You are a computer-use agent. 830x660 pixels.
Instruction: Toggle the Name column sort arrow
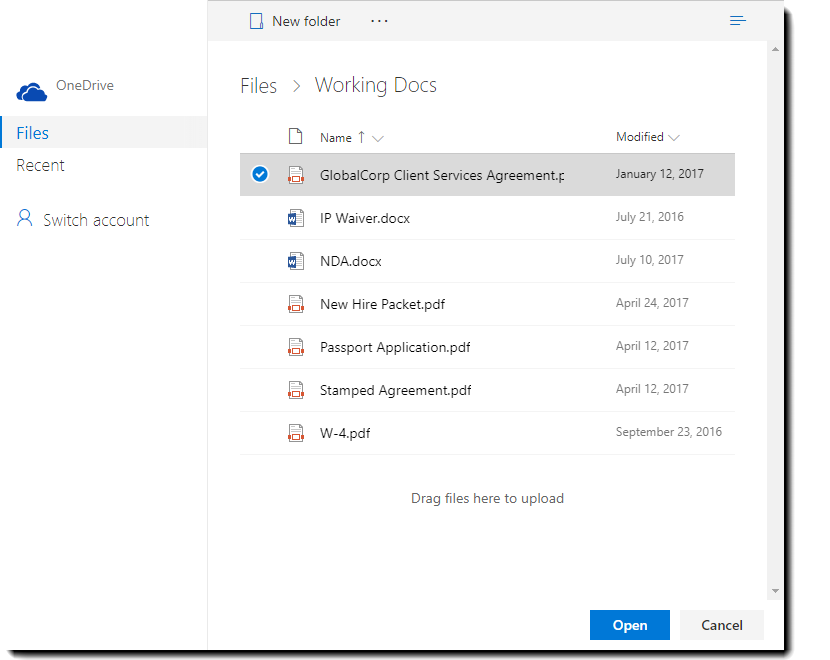pyautogui.click(x=364, y=137)
